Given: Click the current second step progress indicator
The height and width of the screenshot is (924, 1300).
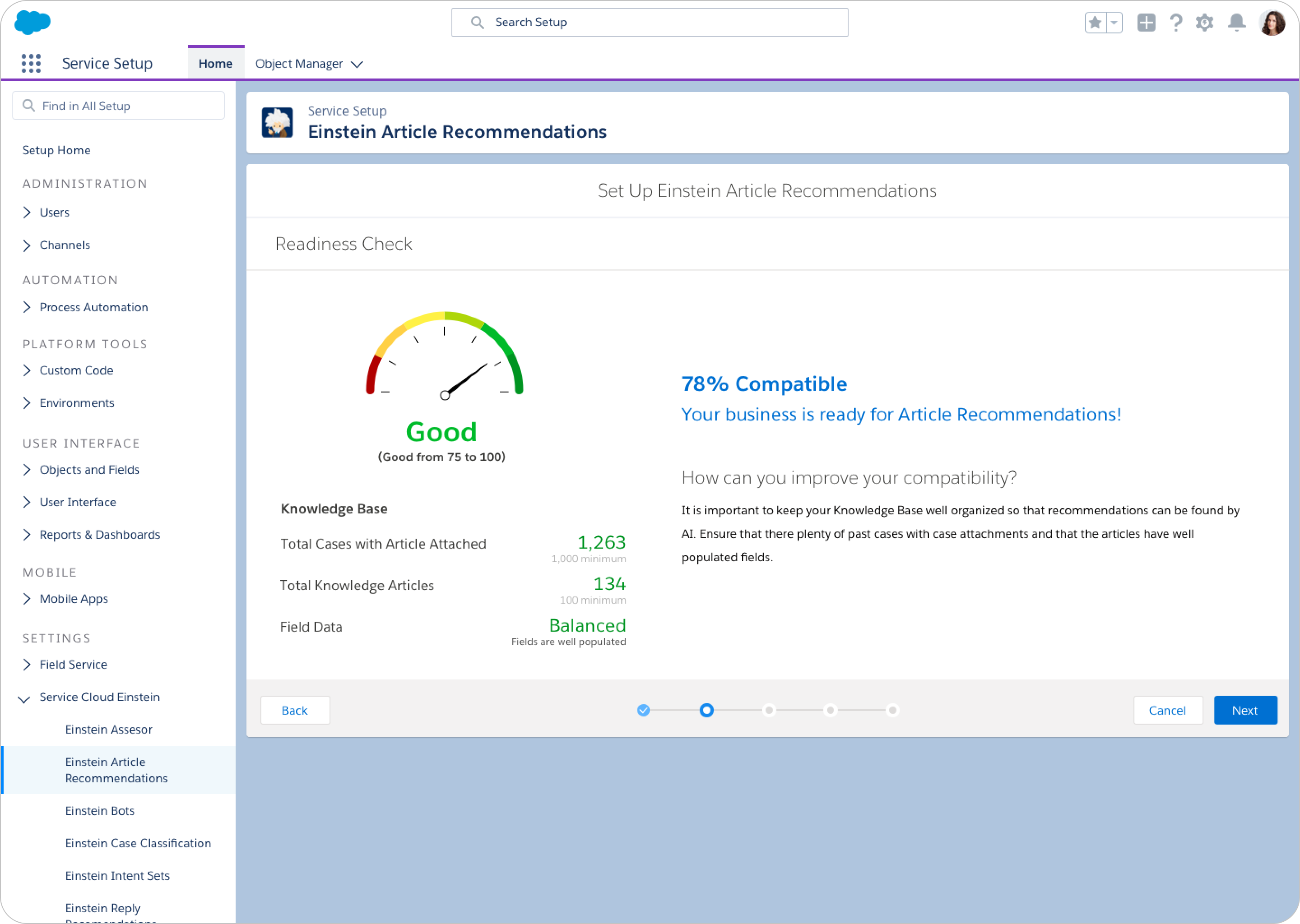Looking at the screenshot, I should pos(706,710).
